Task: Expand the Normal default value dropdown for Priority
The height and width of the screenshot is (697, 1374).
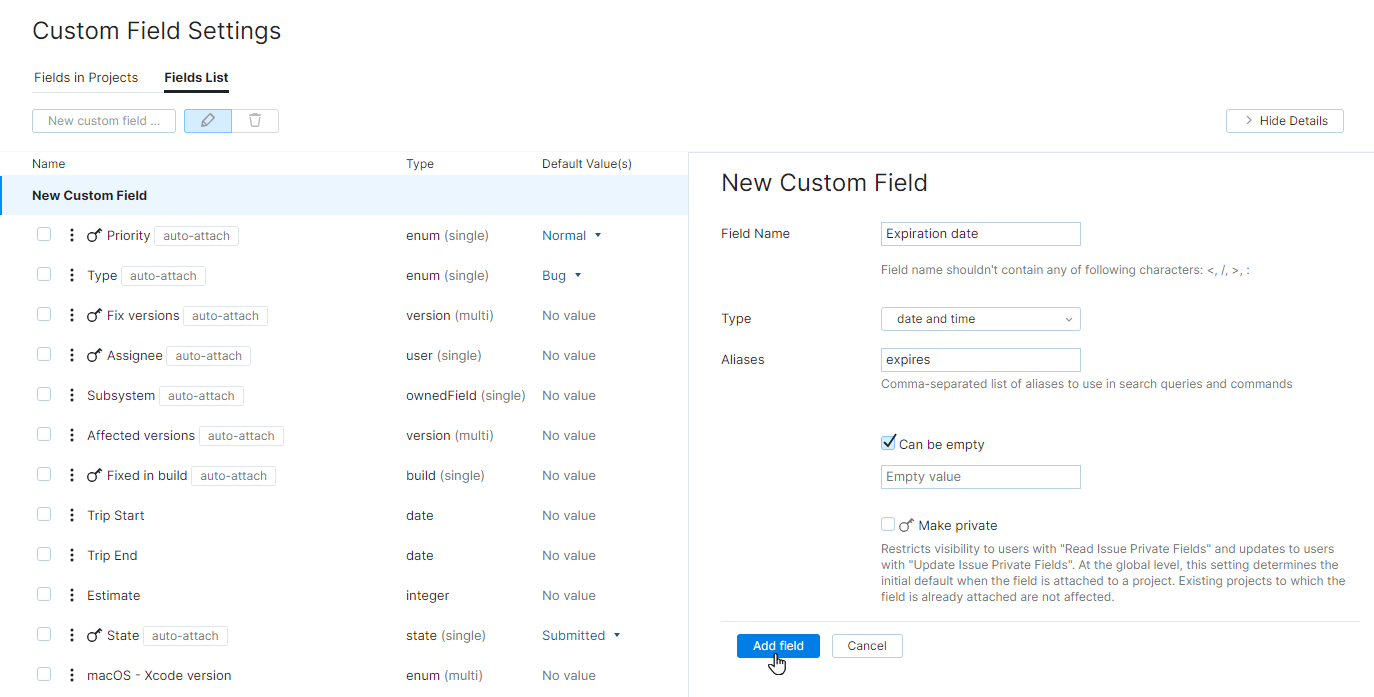Action: [x=573, y=236]
